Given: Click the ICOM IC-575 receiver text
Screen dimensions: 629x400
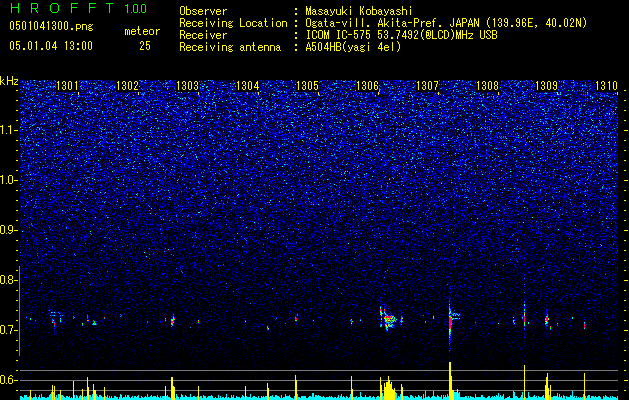Looking at the screenshot, I should point(401,35).
